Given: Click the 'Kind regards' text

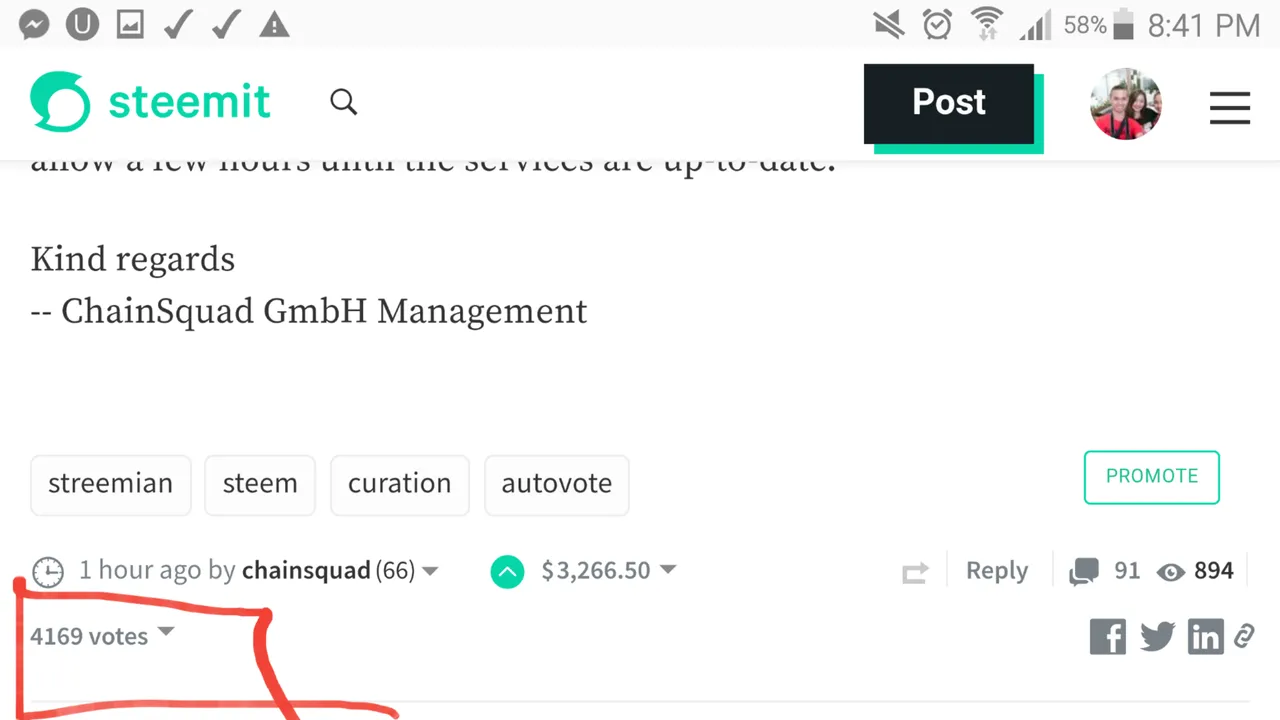Looking at the screenshot, I should (x=132, y=260).
